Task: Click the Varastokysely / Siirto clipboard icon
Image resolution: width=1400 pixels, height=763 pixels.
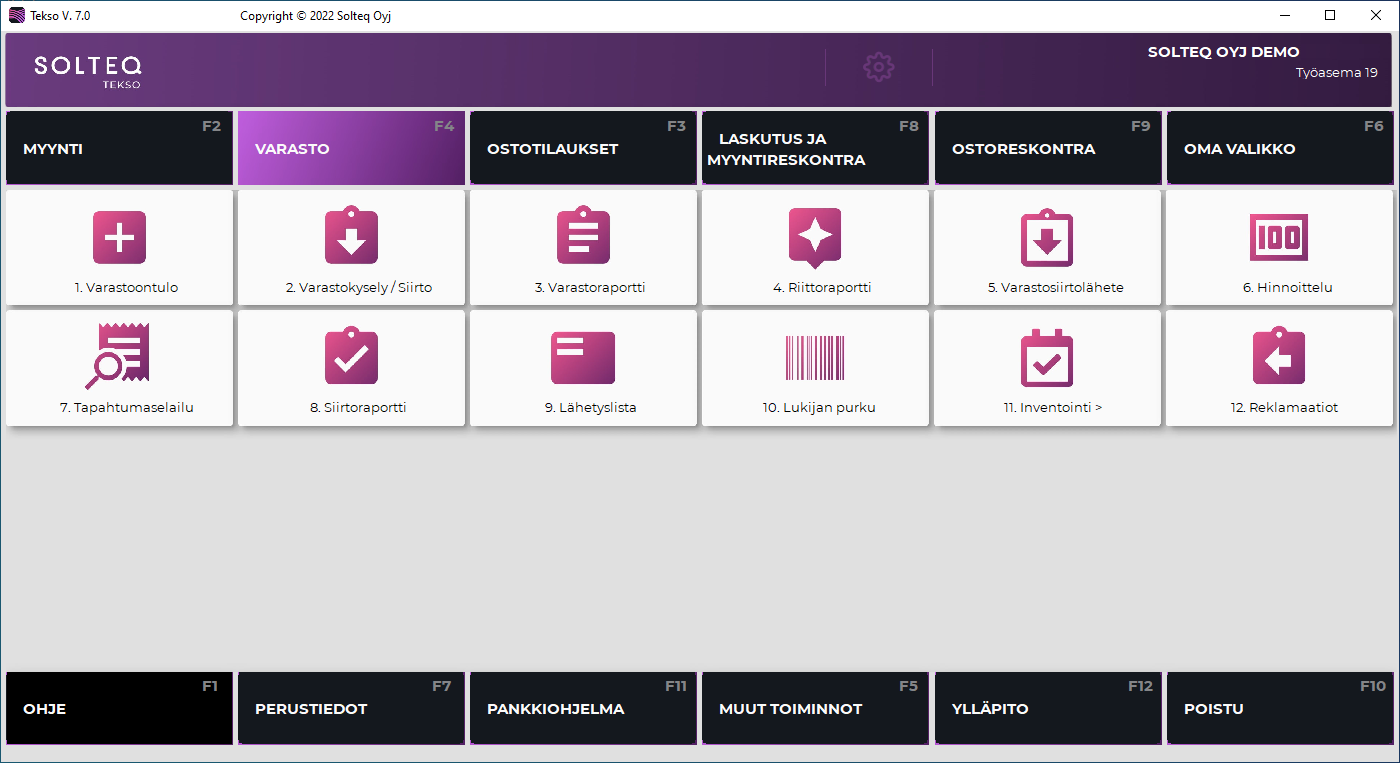Action: click(x=351, y=238)
